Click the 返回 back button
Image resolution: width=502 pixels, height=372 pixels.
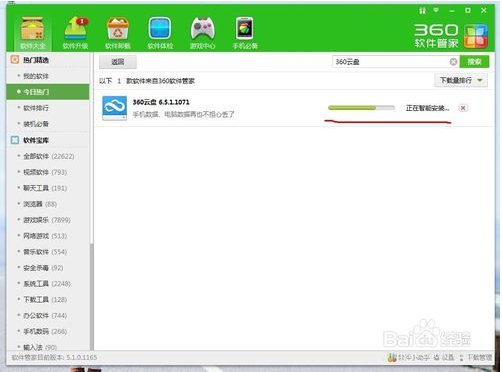pyautogui.click(x=118, y=62)
